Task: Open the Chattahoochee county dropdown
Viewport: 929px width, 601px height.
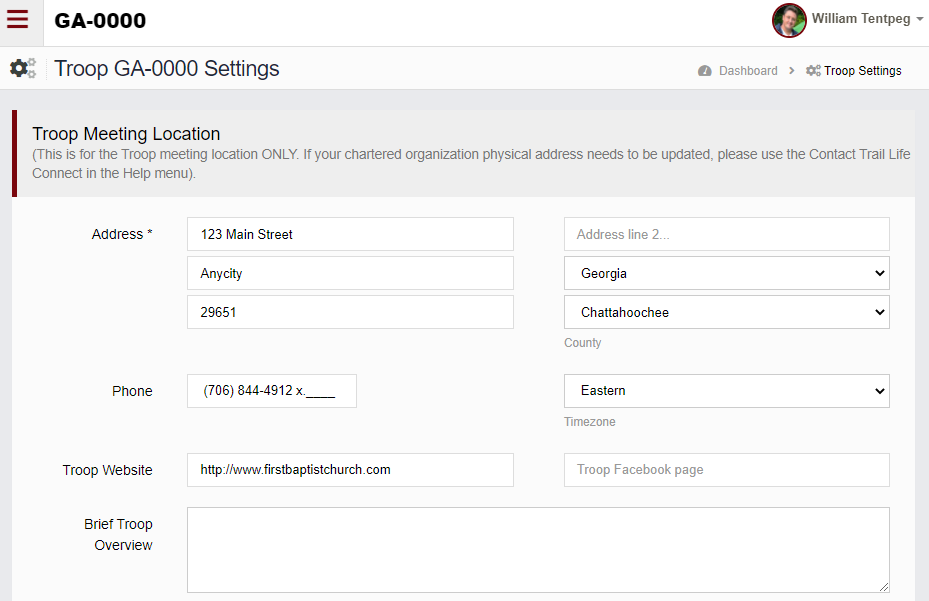Action: (726, 312)
